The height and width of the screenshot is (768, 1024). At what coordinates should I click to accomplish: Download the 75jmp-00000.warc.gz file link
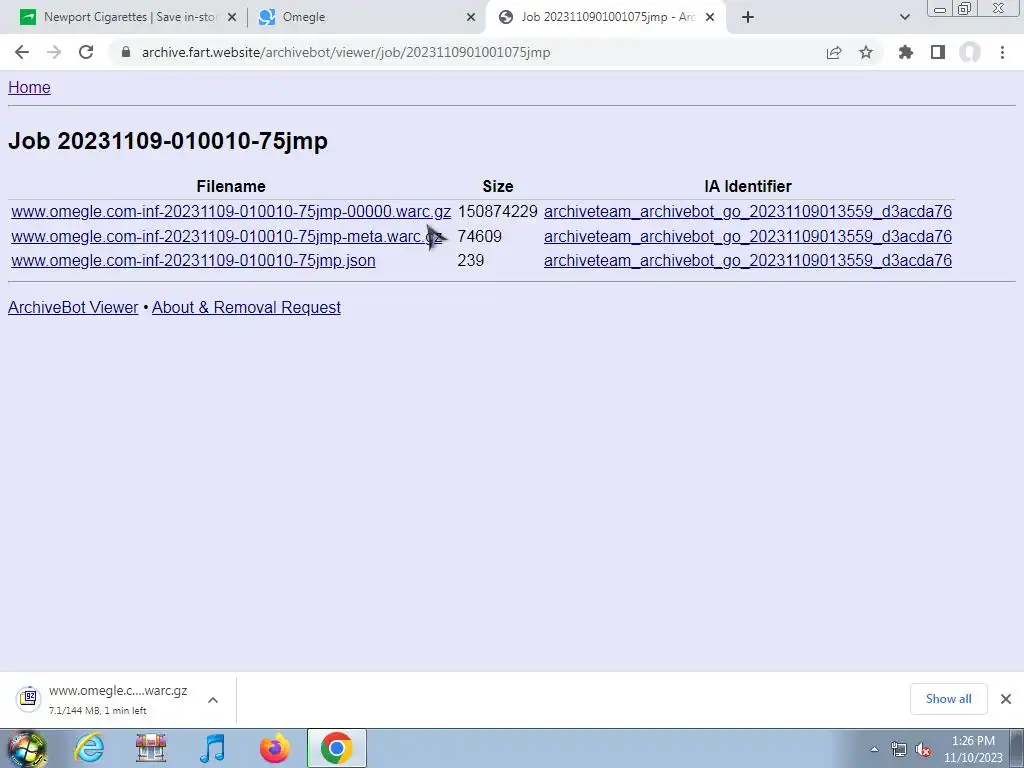tap(231, 212)
